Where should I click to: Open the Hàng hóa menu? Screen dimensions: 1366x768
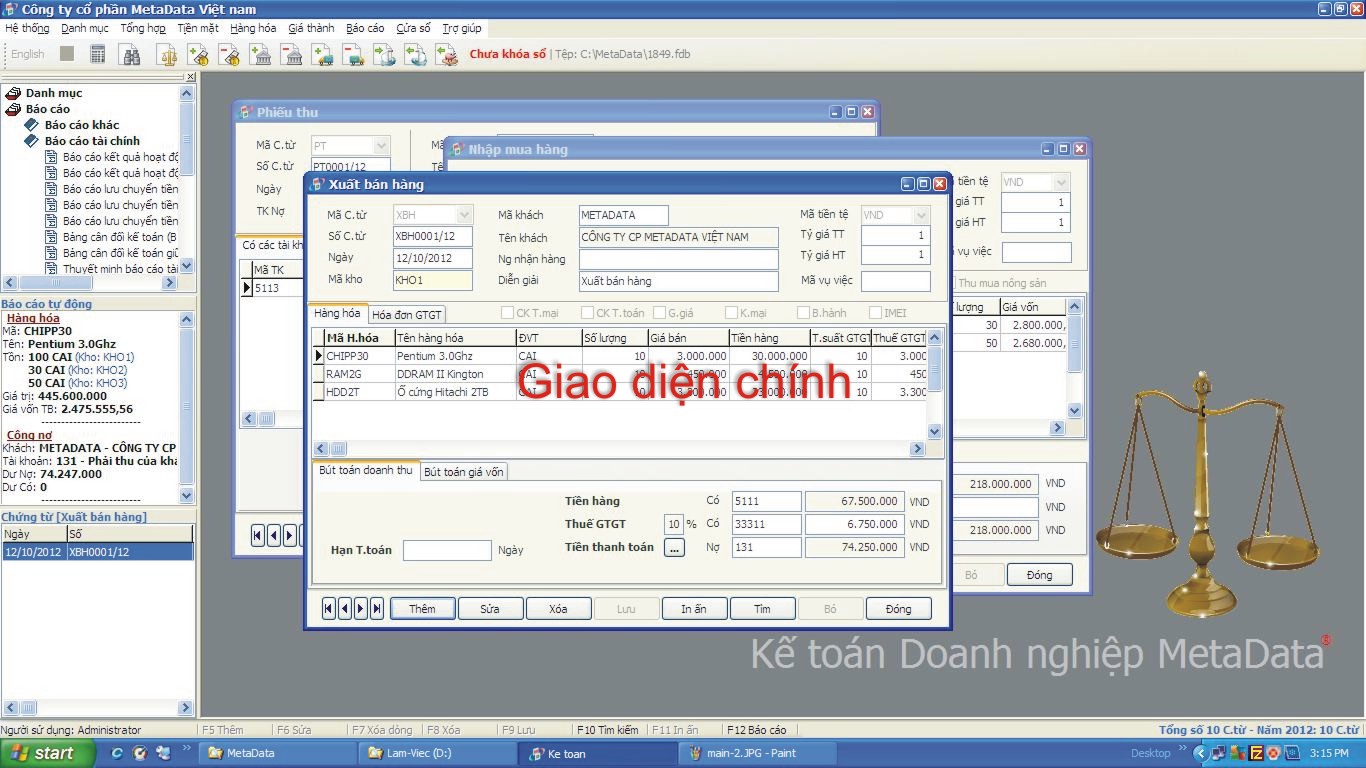[x=253, y=28]
